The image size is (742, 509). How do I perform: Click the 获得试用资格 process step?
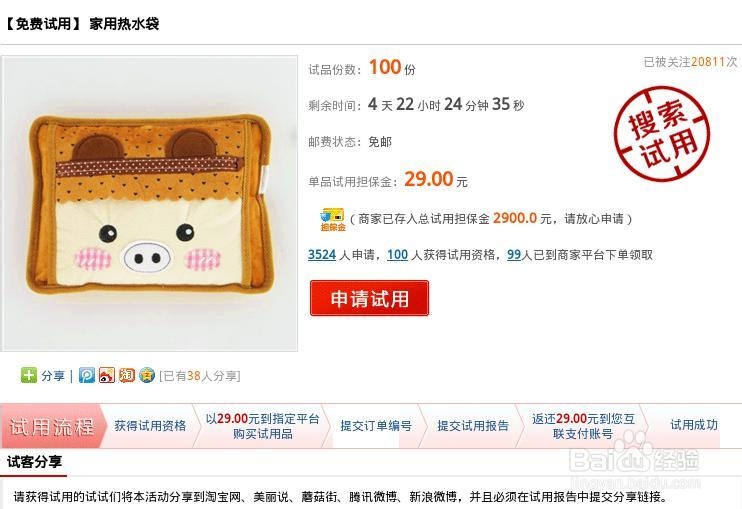point(150,426)
